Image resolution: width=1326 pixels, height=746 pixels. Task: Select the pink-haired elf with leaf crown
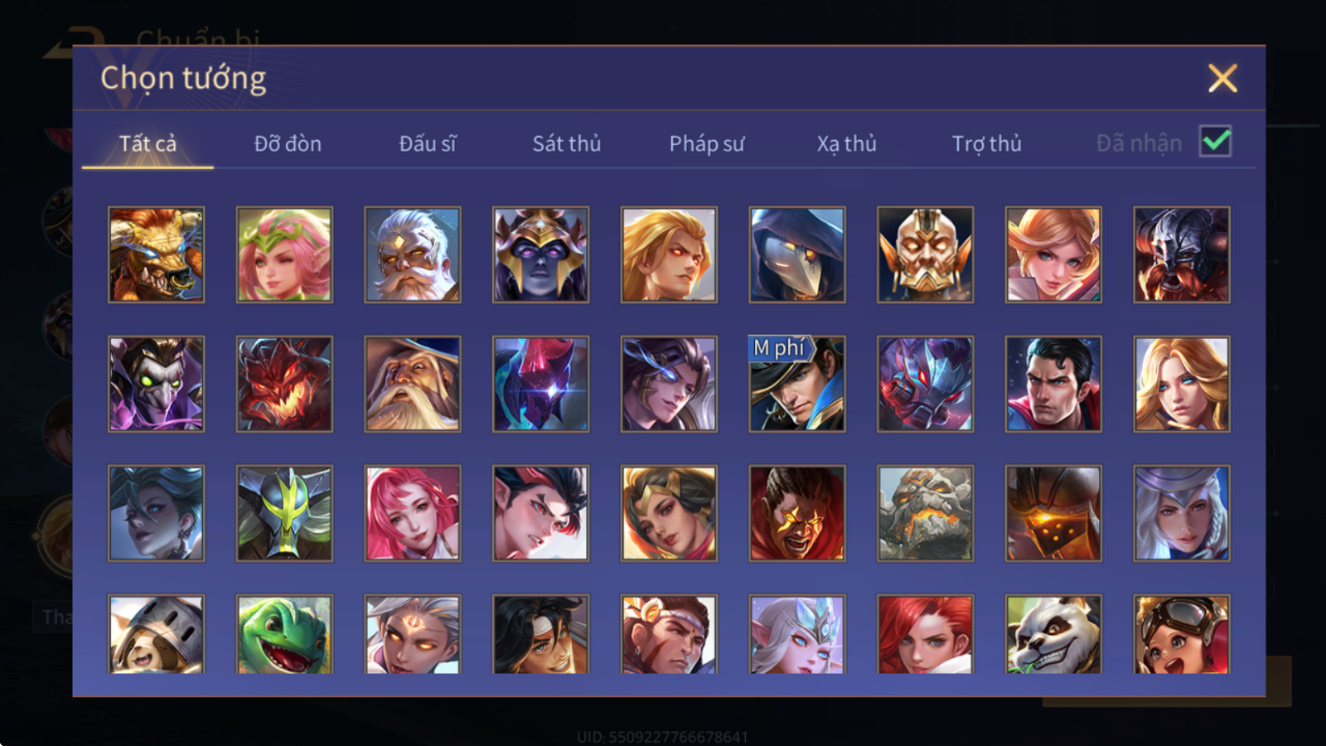(284, 255)
